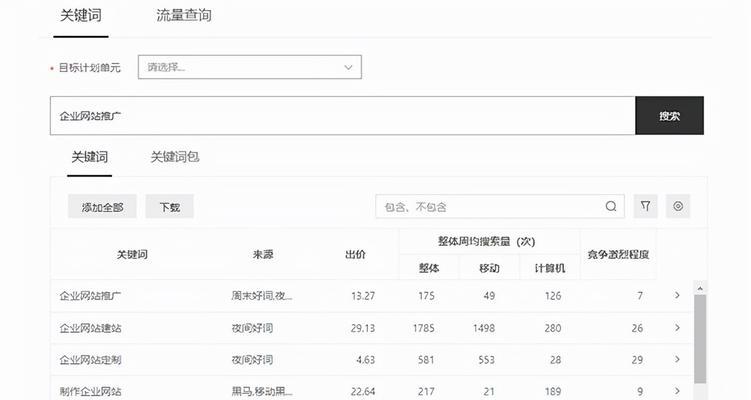Open the 目标计划单元 dropdown

250,67
